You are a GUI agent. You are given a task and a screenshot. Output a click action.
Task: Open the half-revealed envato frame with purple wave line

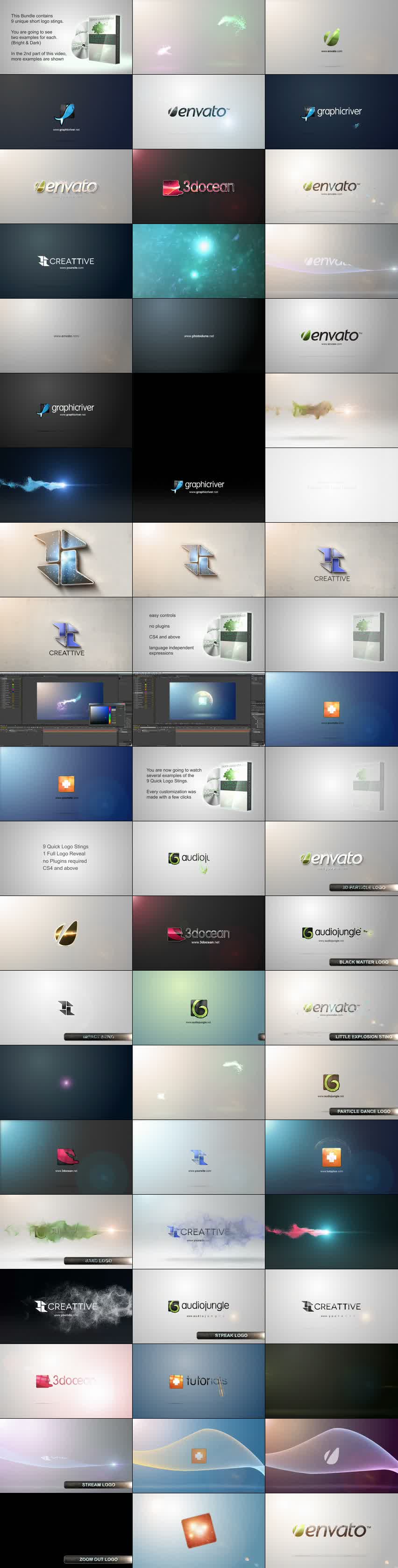pos(332,261)
